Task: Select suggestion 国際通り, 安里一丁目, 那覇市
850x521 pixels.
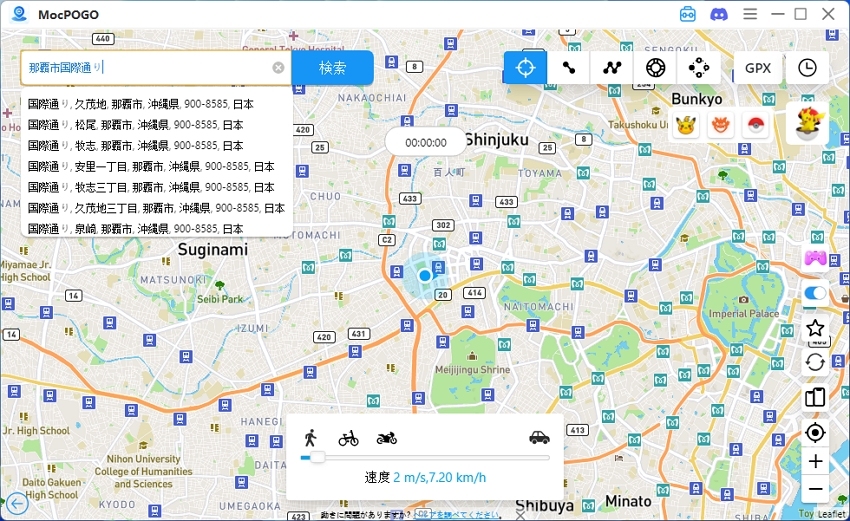Action: pos(157,166)
